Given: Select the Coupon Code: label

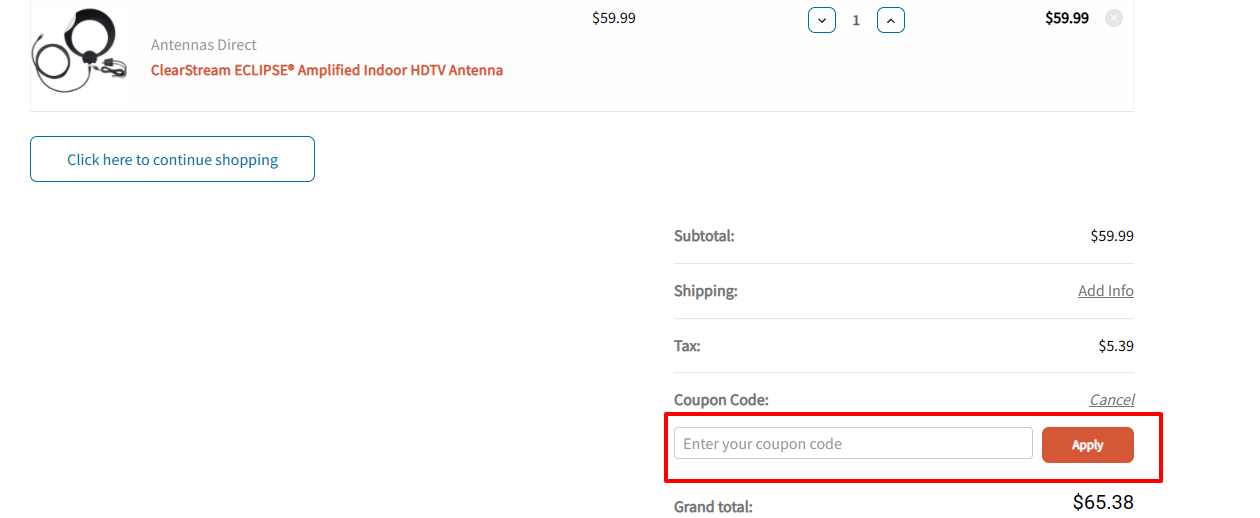Looking at the screenshot, I should tap(721, 400).
